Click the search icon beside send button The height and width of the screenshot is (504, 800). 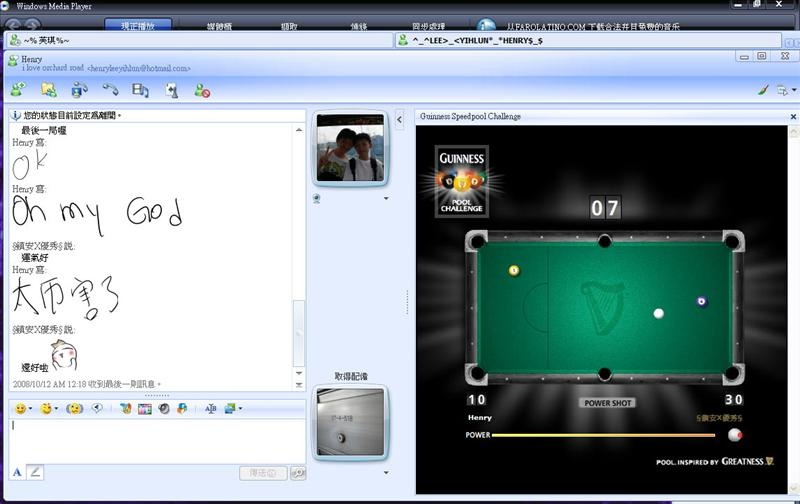point(298,473)
